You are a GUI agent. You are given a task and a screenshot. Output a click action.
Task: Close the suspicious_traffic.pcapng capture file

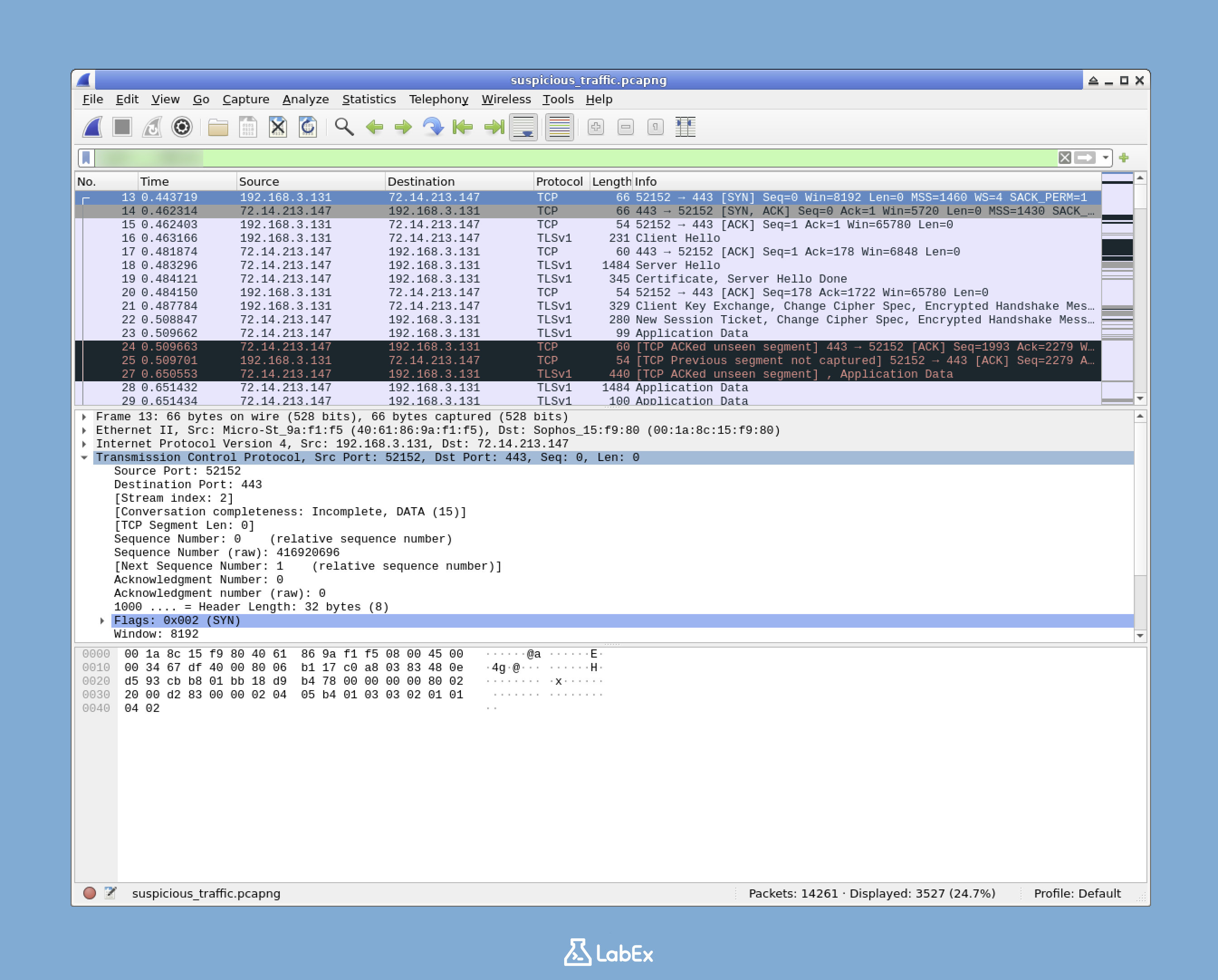(278, 127)
